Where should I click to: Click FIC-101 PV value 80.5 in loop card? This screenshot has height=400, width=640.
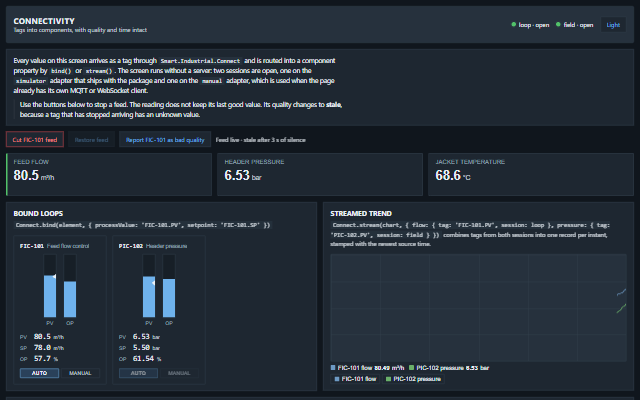(42, 337)
